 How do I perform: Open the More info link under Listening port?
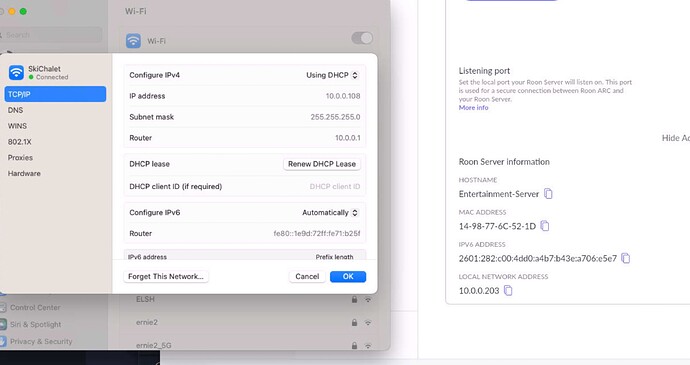coord(473,107)
